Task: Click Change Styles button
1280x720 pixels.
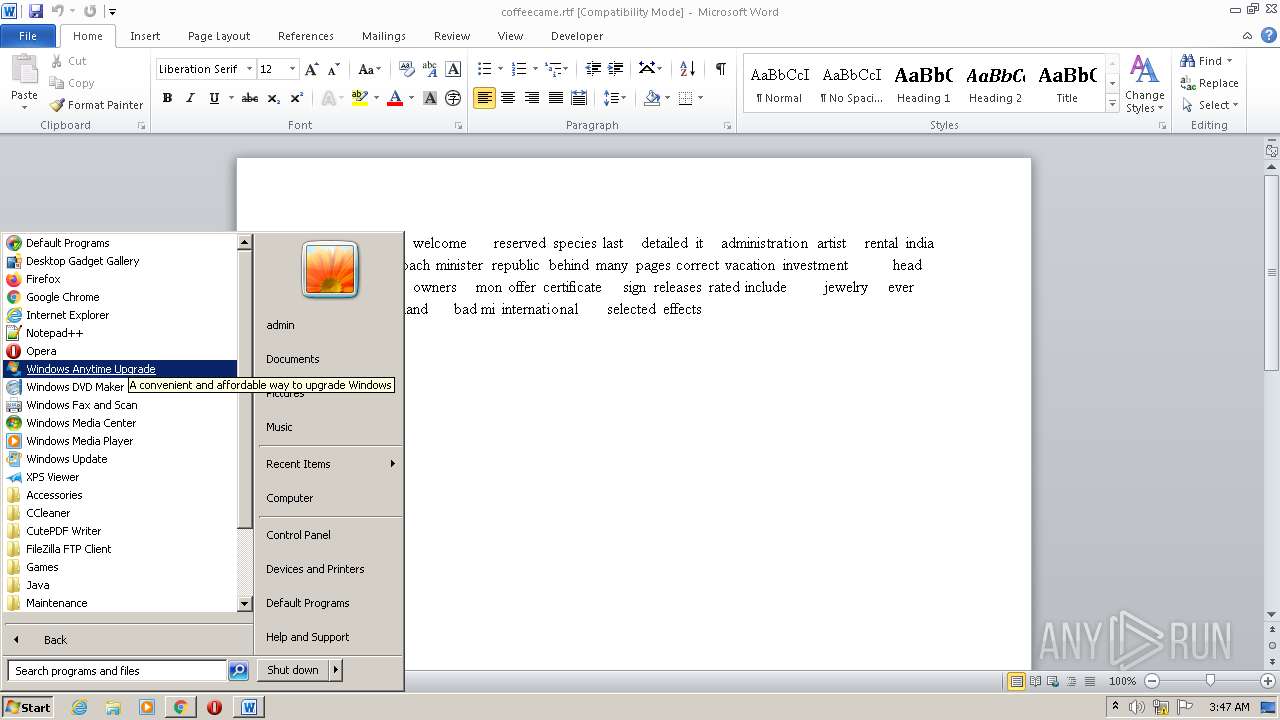Action: pyautogui.click(x=1145, y=84)
